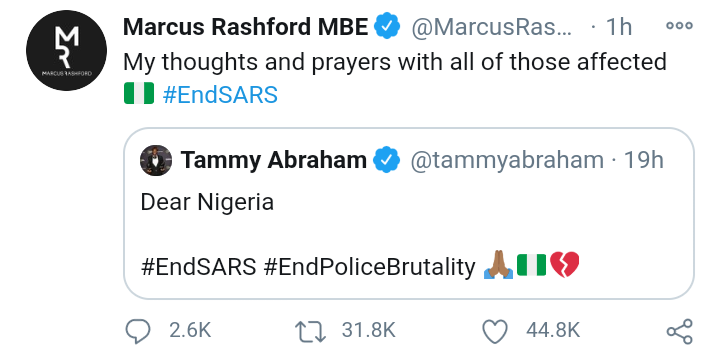Retweet the post via arrows icon
Viewport: 720px width, 363px height.
pos(310,331)
